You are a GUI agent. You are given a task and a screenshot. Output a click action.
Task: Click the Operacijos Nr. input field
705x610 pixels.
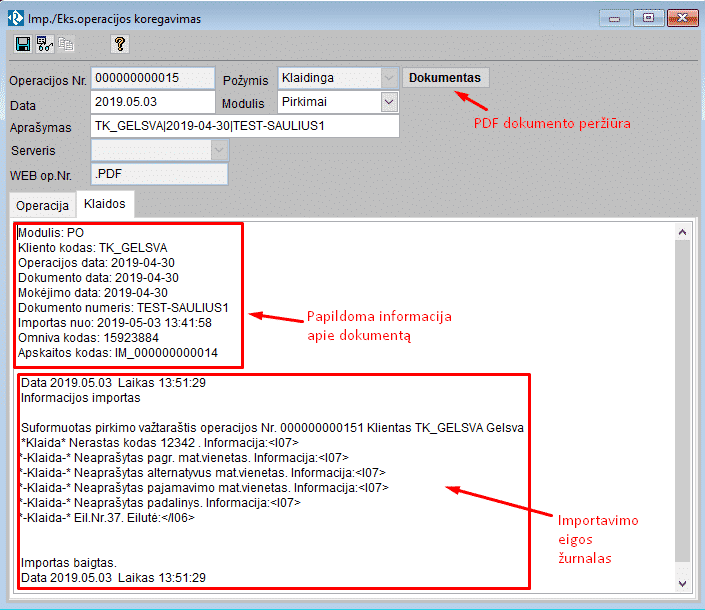click(152, 78)
